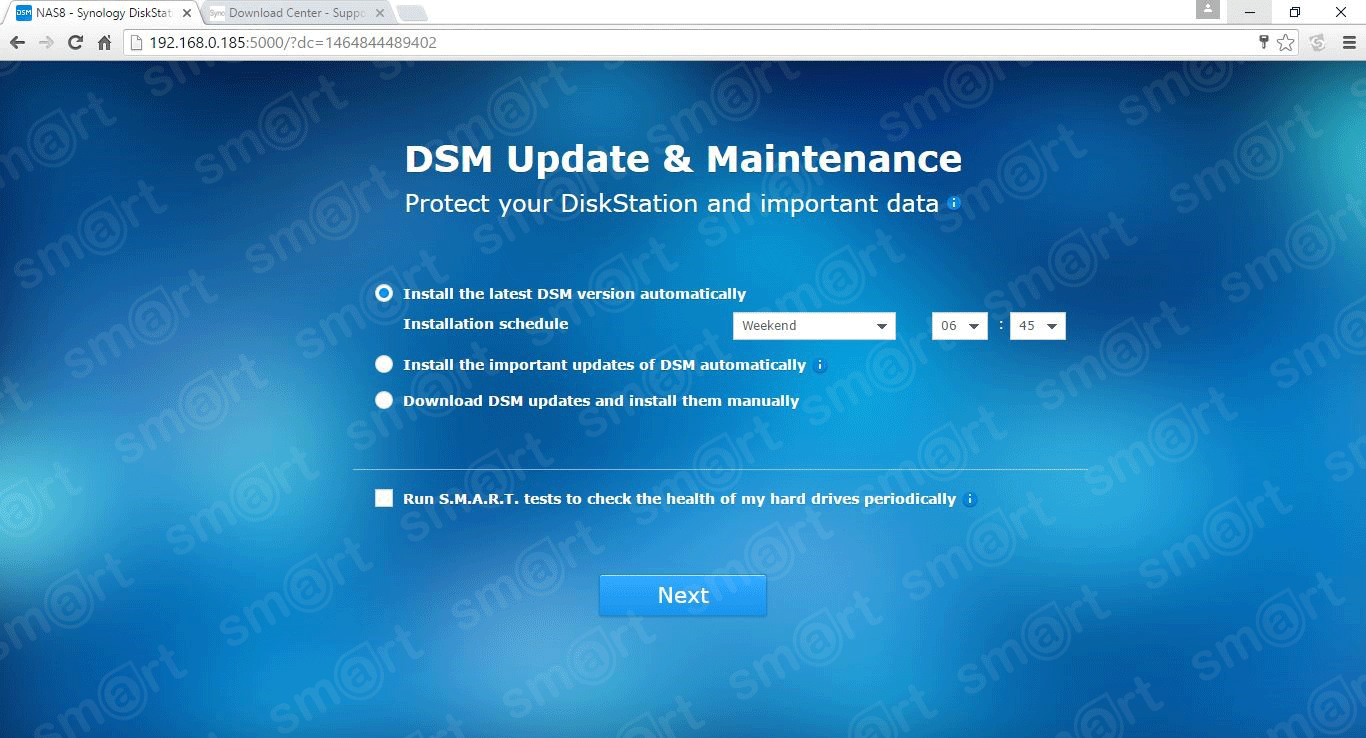Select Install the important updates of DSM automatically

click(384, 365)
